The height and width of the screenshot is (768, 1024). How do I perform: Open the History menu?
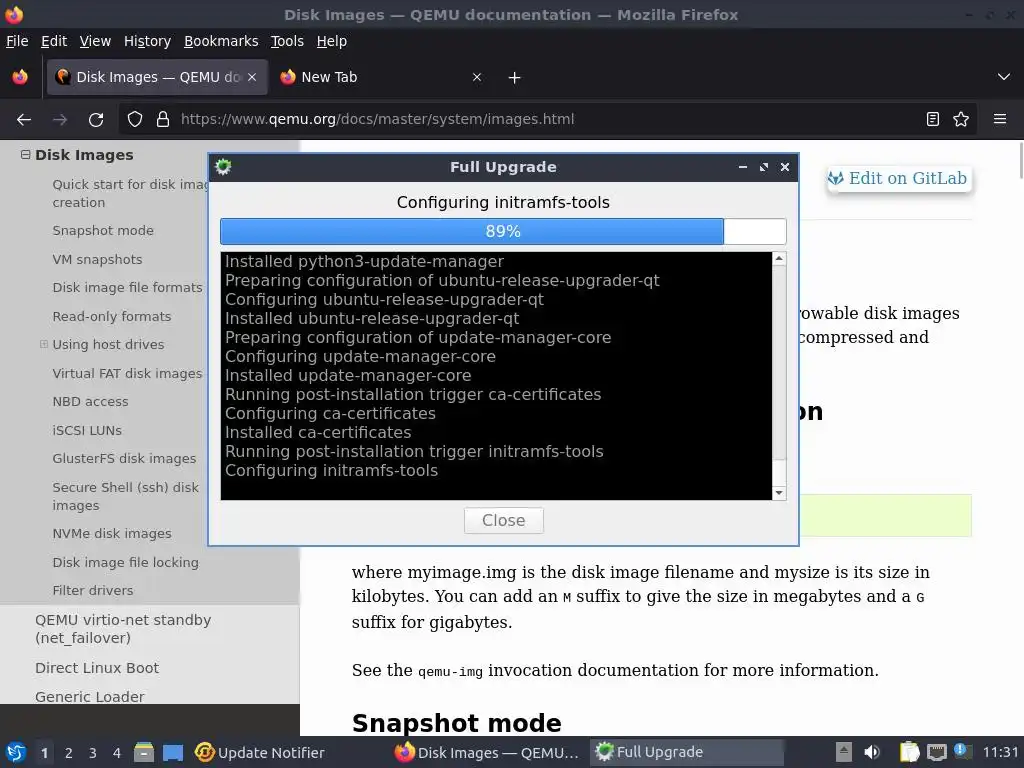point(147,41)
